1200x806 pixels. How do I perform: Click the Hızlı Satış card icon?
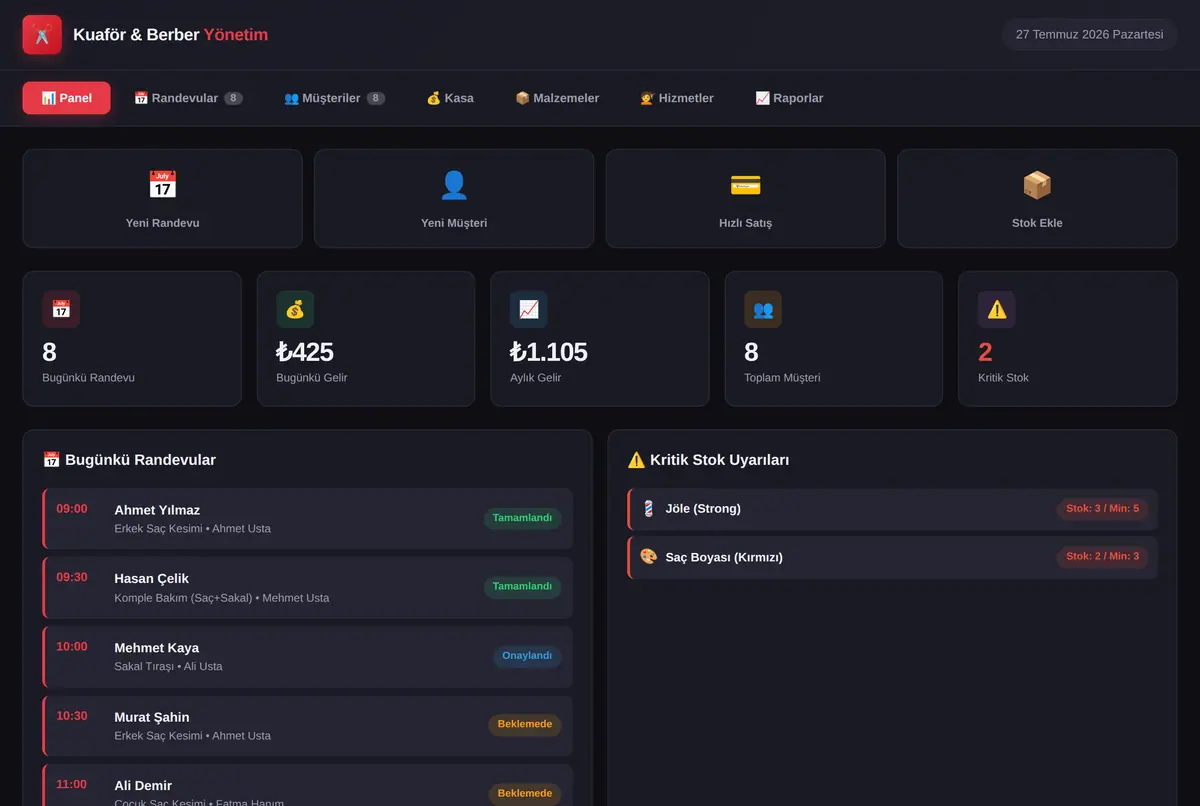745,185
